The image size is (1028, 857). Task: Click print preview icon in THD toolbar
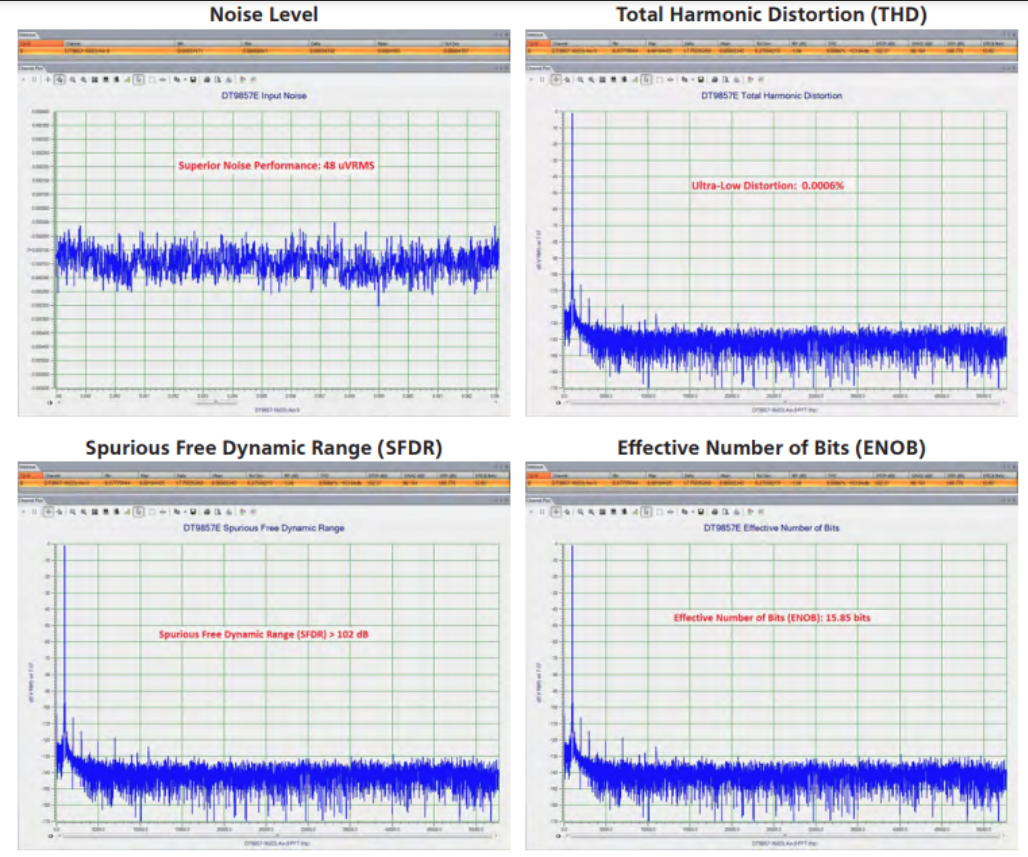pos(725,79)
